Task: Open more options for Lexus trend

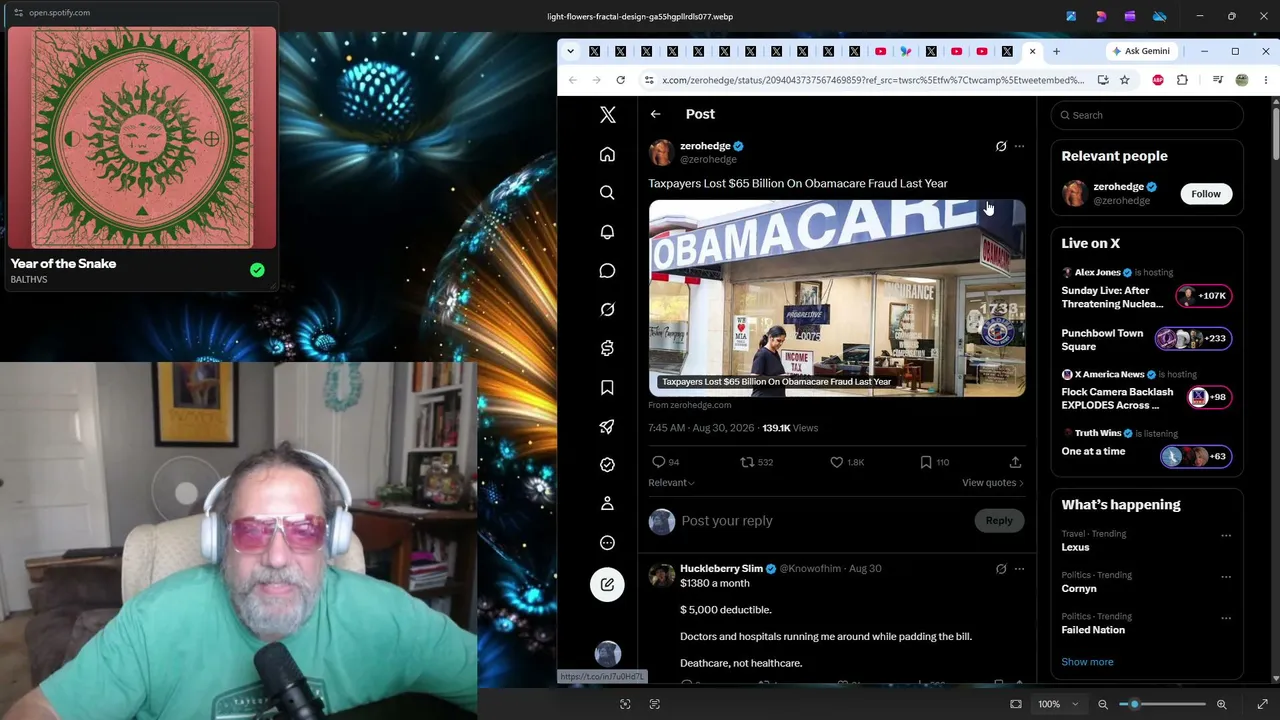Action: point(1226,535)
